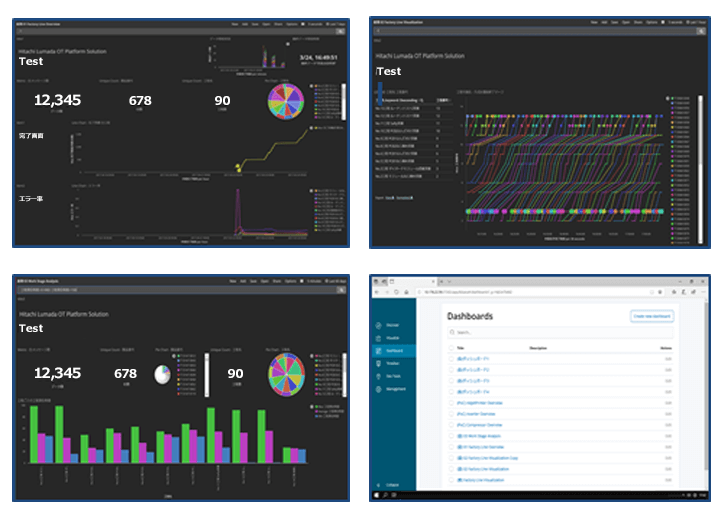Open time range picker in Factory Line Overview
Screen dimensions: 720x520
tap(336, 24)
